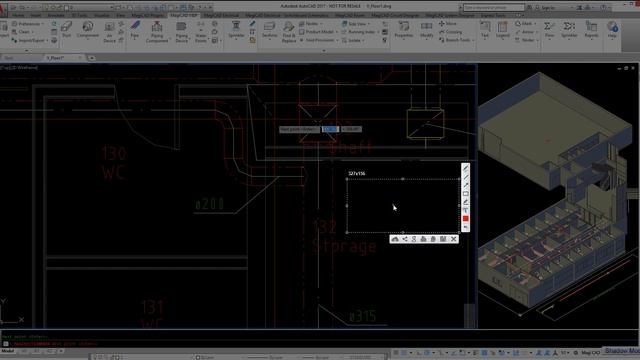Expand the Branch Tools dropdown
The height and width of the screenshot is (360, 640).
pyautogui.click(x=457, y=40)
